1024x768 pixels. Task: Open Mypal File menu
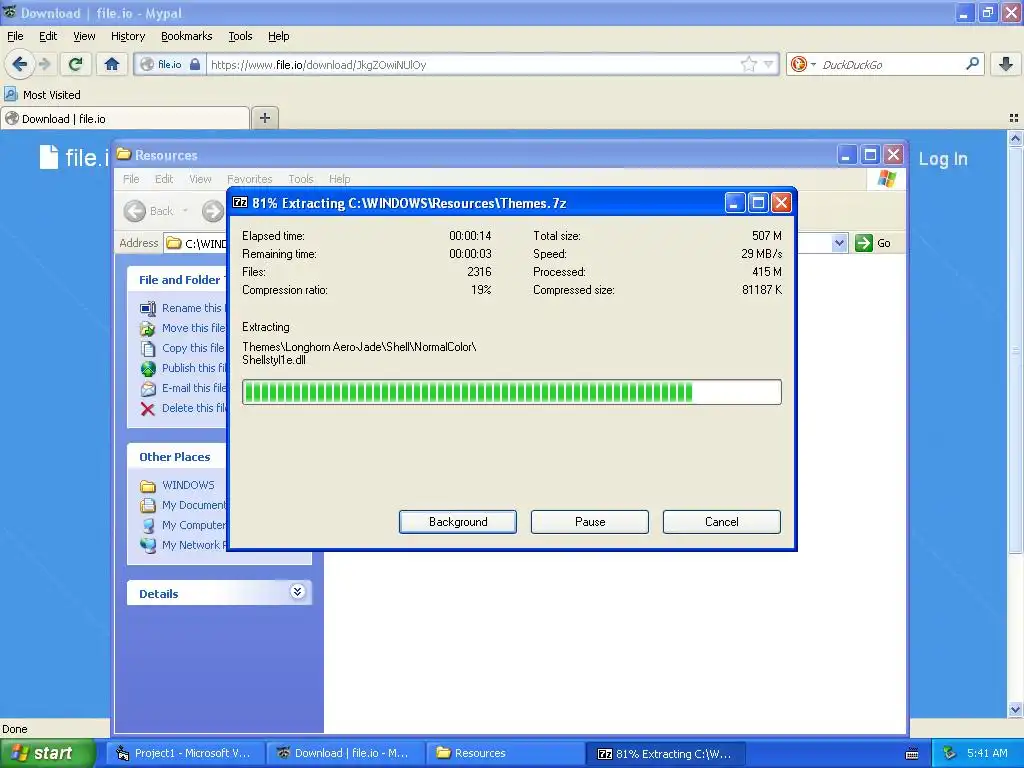coord(15,36)
